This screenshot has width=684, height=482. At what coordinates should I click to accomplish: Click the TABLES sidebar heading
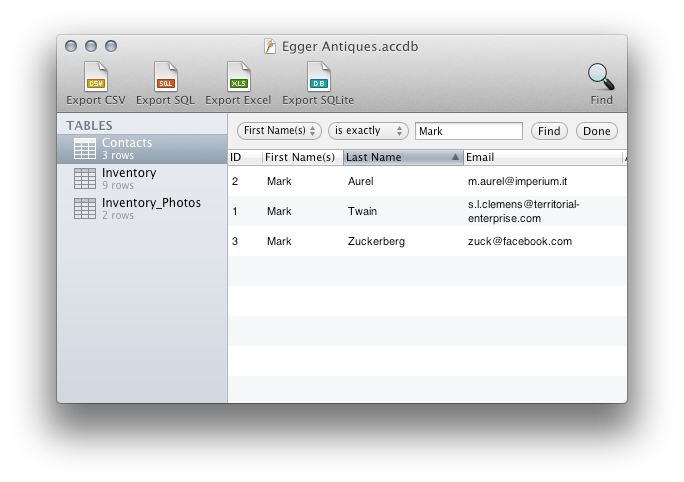point(89,126)
